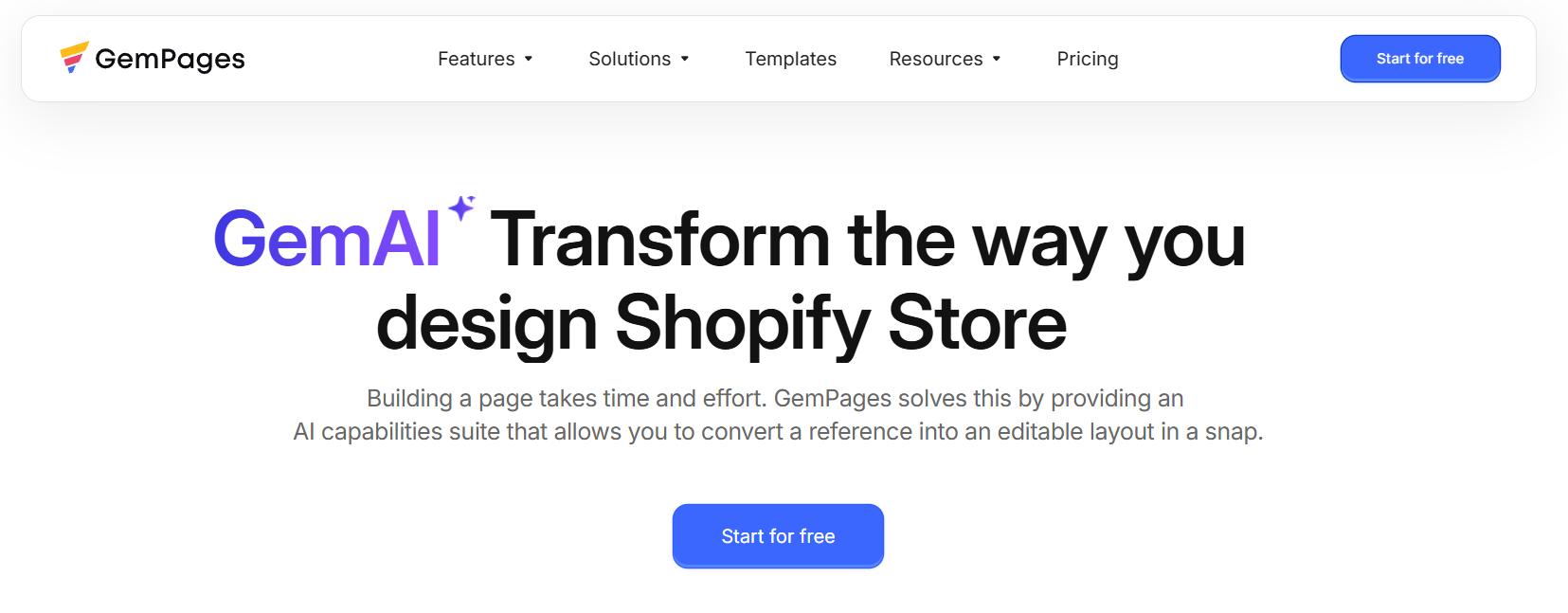Click the blue hero call-to-action button
This screenshot has height=613, width=1568.
coord(777,535)
